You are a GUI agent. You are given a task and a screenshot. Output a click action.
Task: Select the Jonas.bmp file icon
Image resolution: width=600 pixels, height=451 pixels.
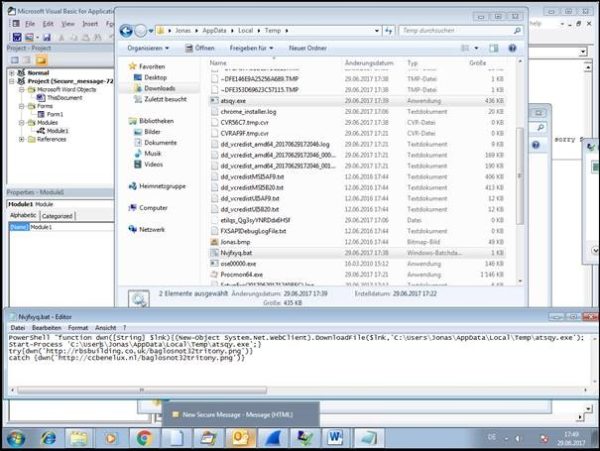(214, 242)
